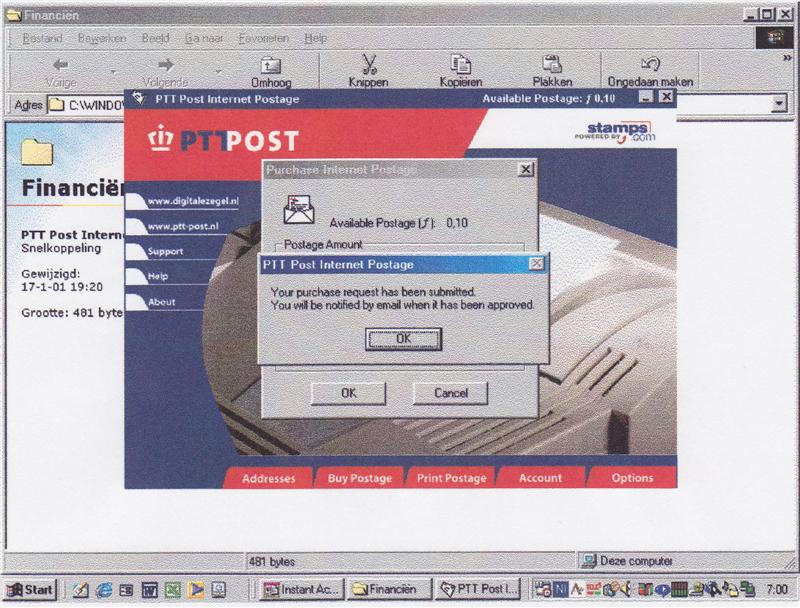Switch to Instant Ac... taskbar button

(x=301, y=590)
